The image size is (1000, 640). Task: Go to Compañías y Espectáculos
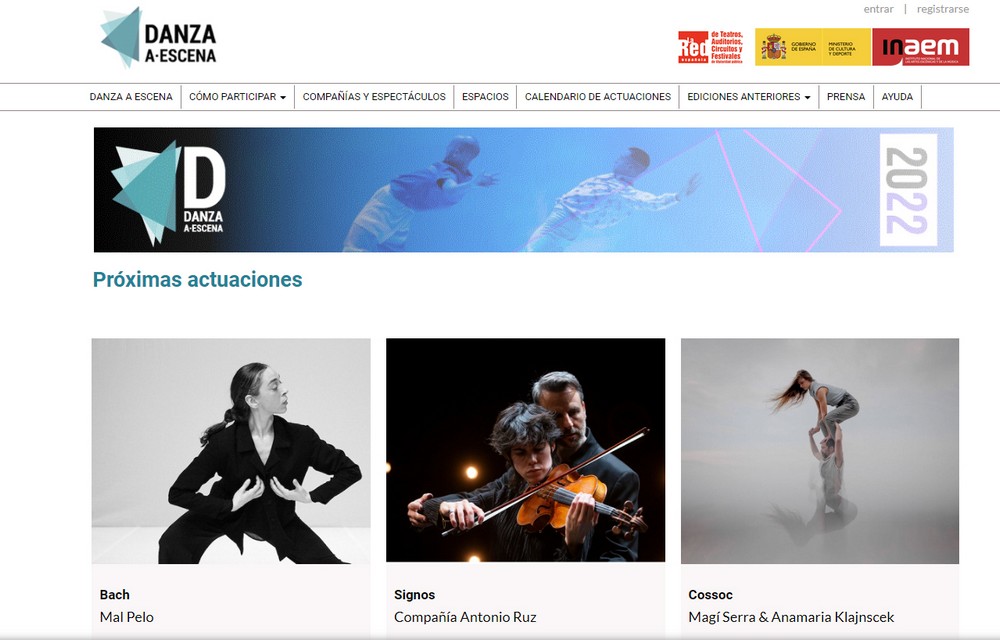pyautogui.click(x=374, y=97)
